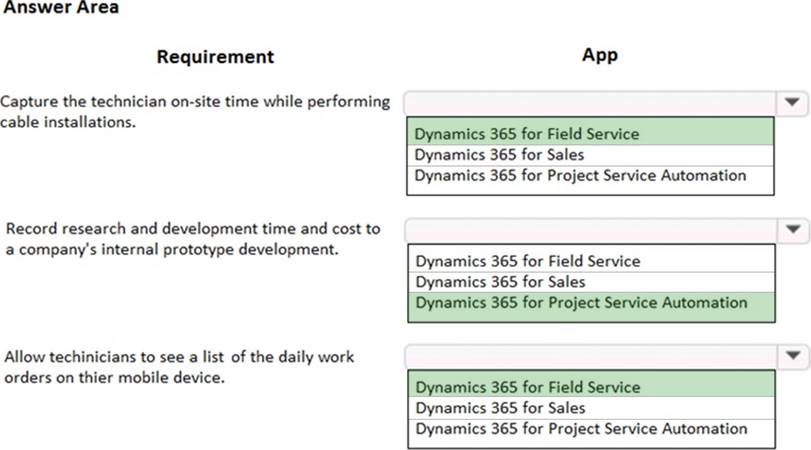Screen dimensions: 811x450
Task: Open the dropdown arrow for daily work orders requirement
Action: (x=792, y=355)
